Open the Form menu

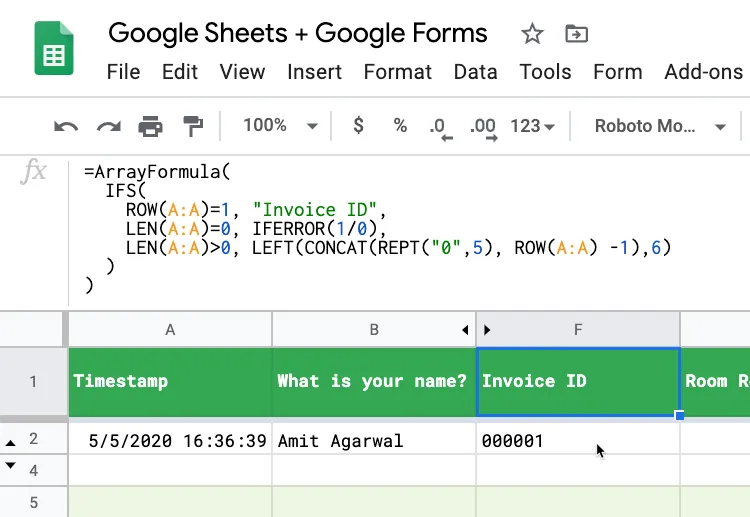tap(618, 72)
